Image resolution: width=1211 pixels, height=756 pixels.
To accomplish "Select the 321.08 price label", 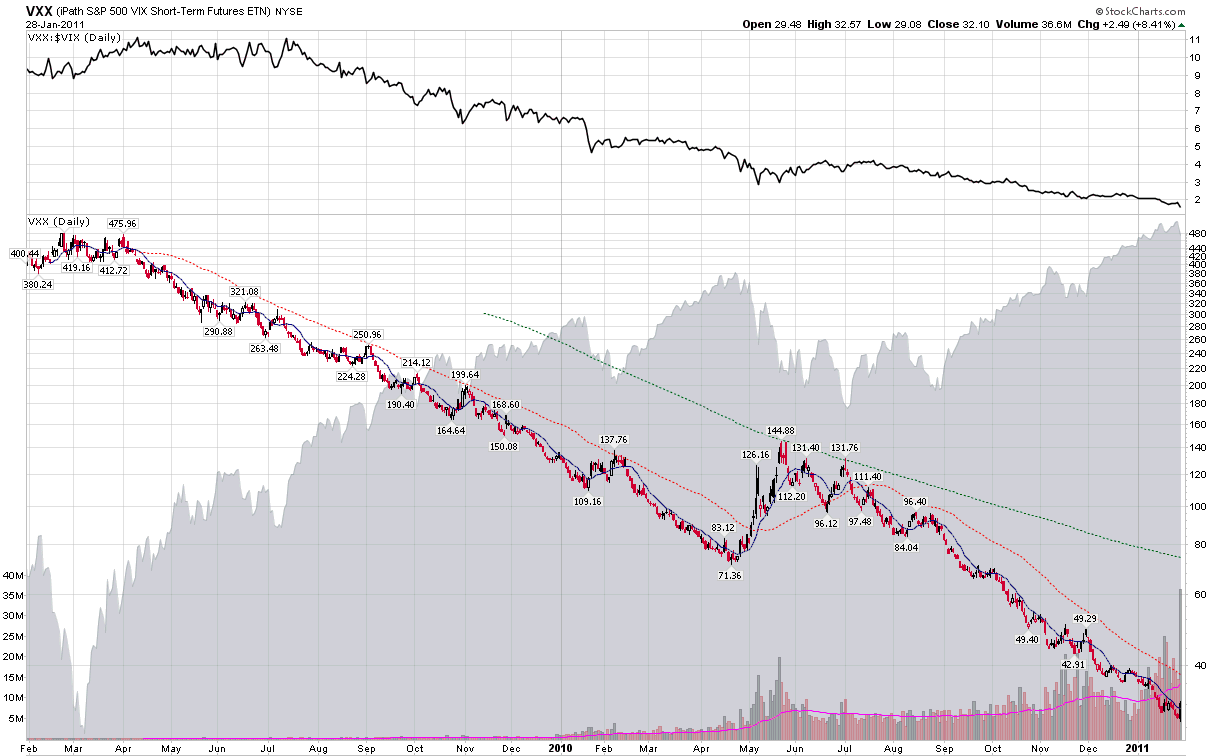I will click(x=243, y=292).
